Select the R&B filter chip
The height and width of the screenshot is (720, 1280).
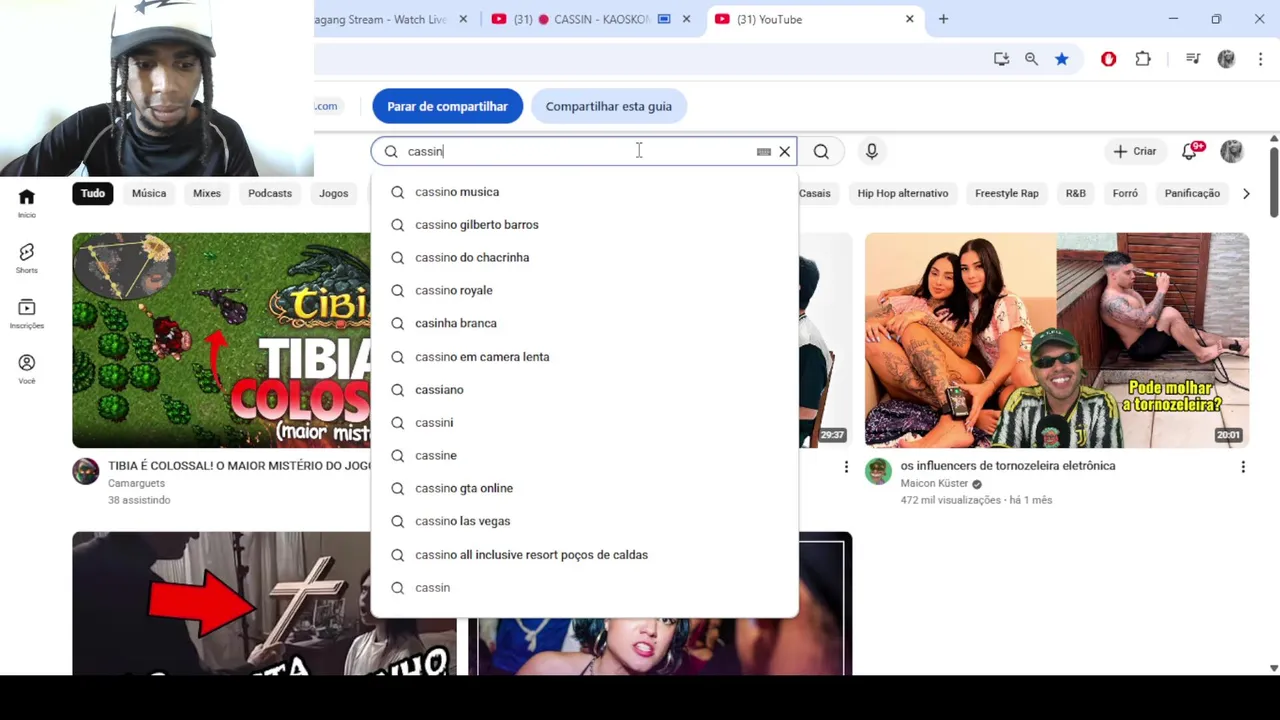pyautogui.click(x=1076, y=193)
